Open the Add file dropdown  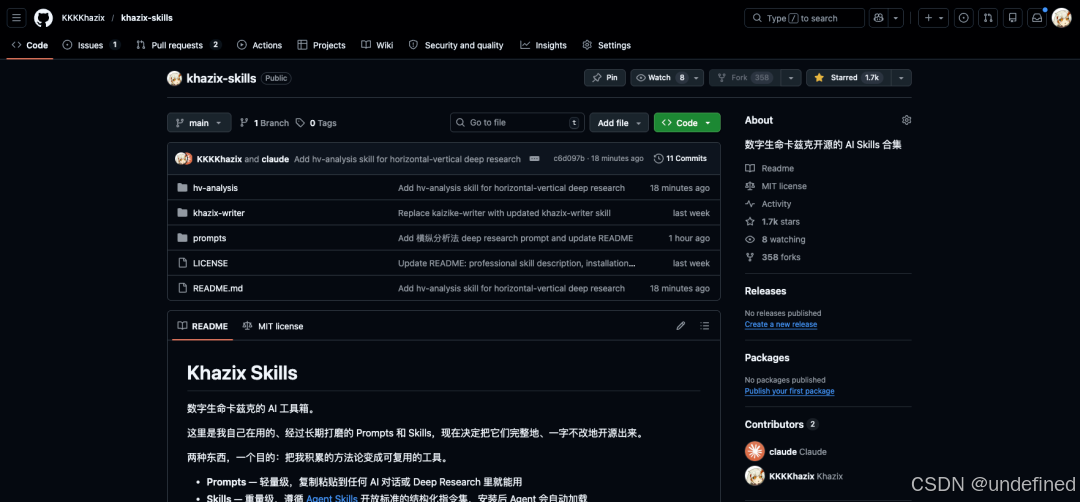click(619, 123)
